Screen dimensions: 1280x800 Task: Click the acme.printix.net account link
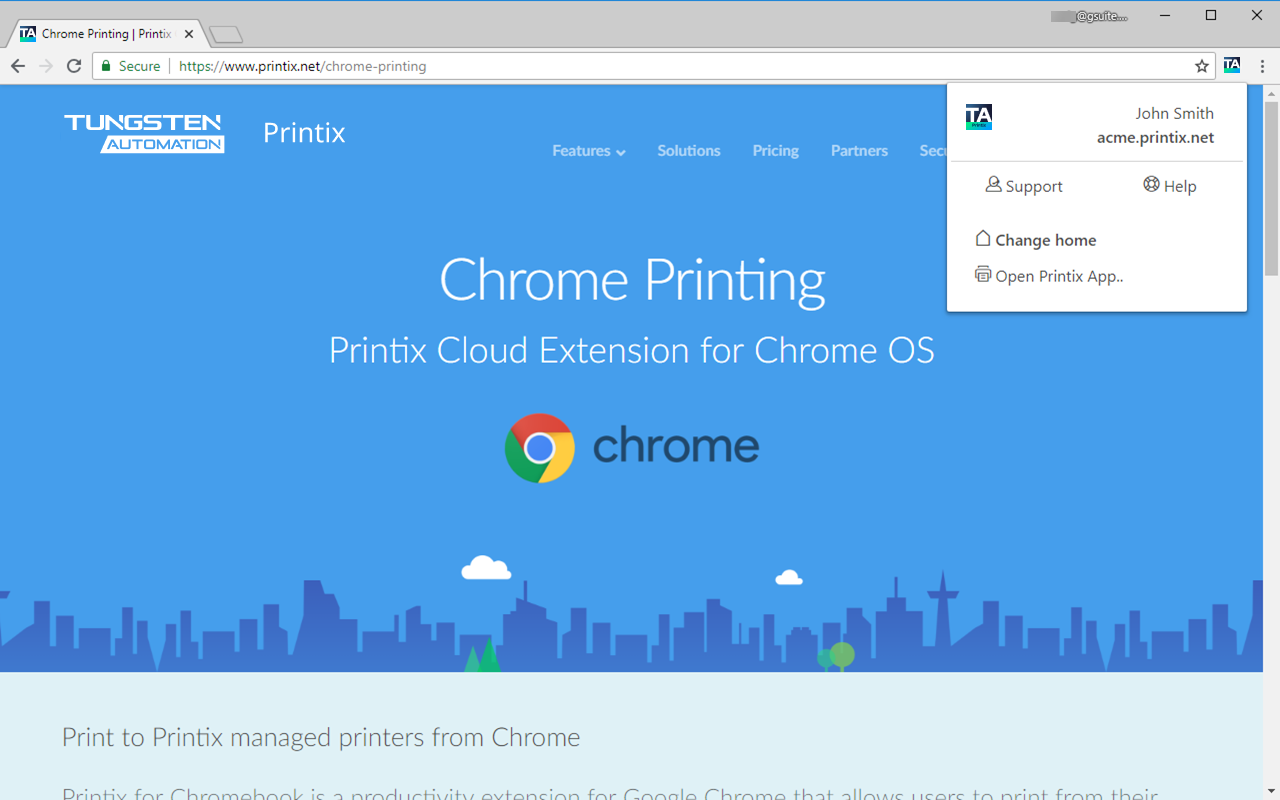coord(1155,137)
